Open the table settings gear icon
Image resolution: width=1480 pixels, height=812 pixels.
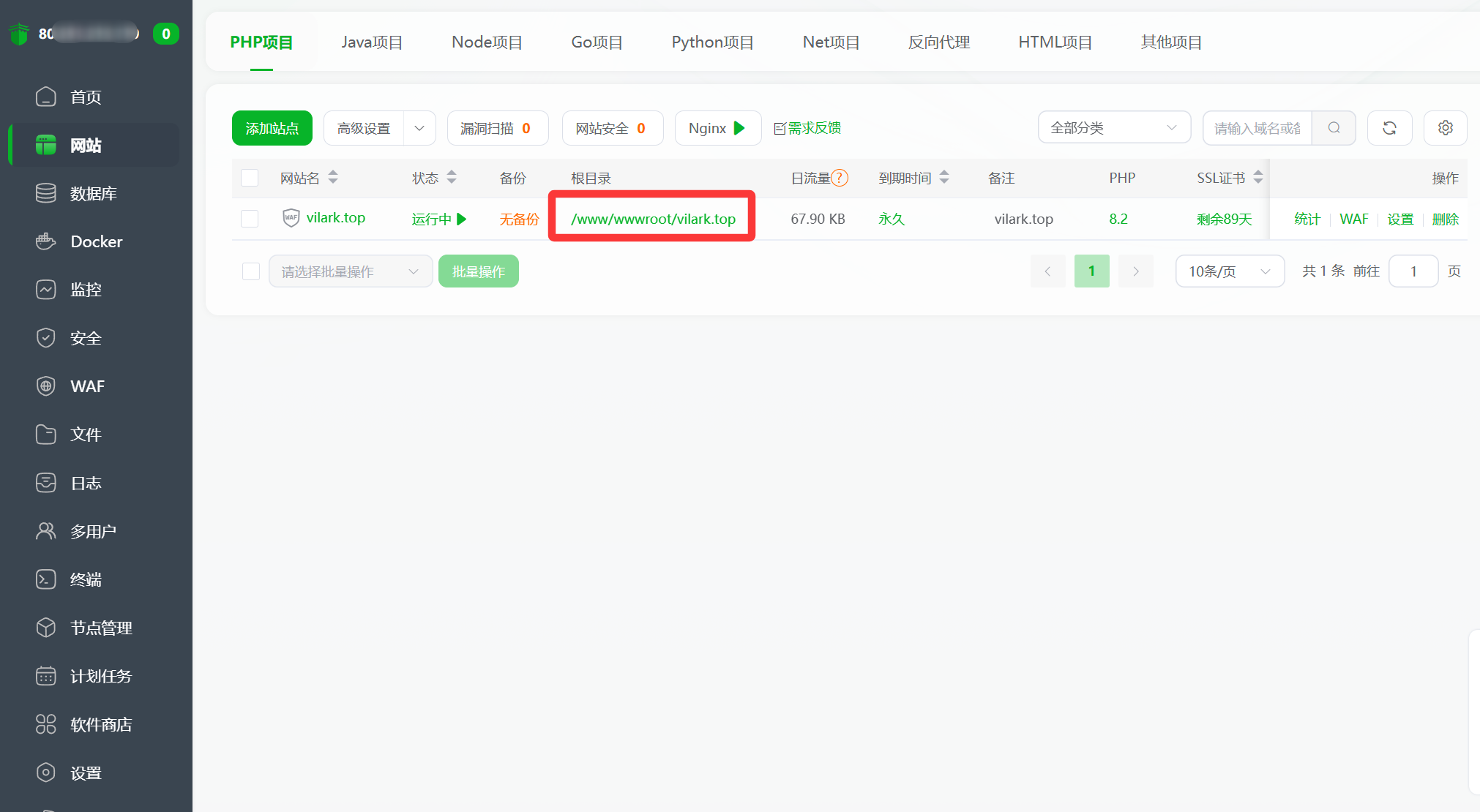[1445, 128]
